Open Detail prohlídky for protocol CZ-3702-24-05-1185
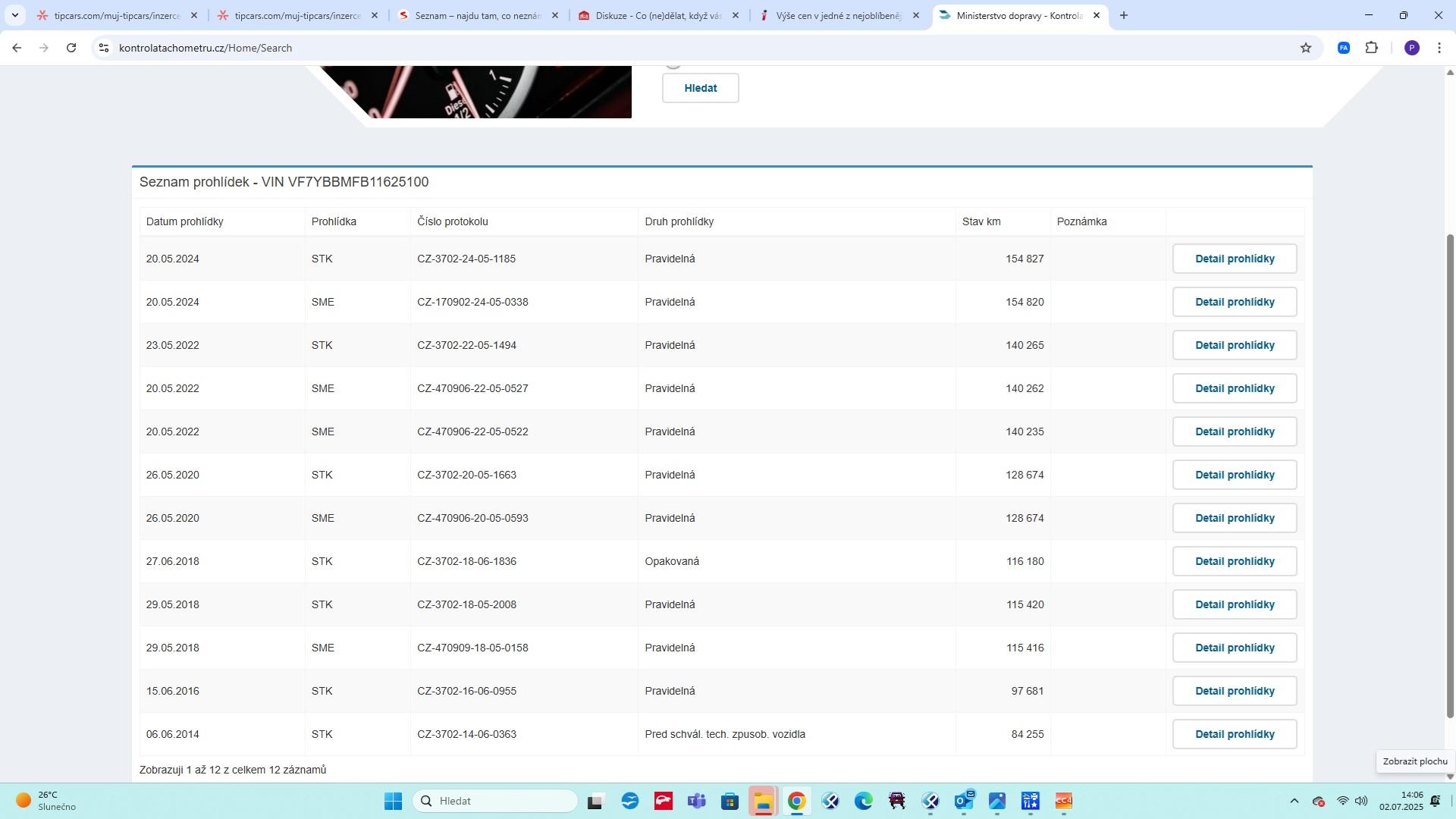 (1234, 259)
